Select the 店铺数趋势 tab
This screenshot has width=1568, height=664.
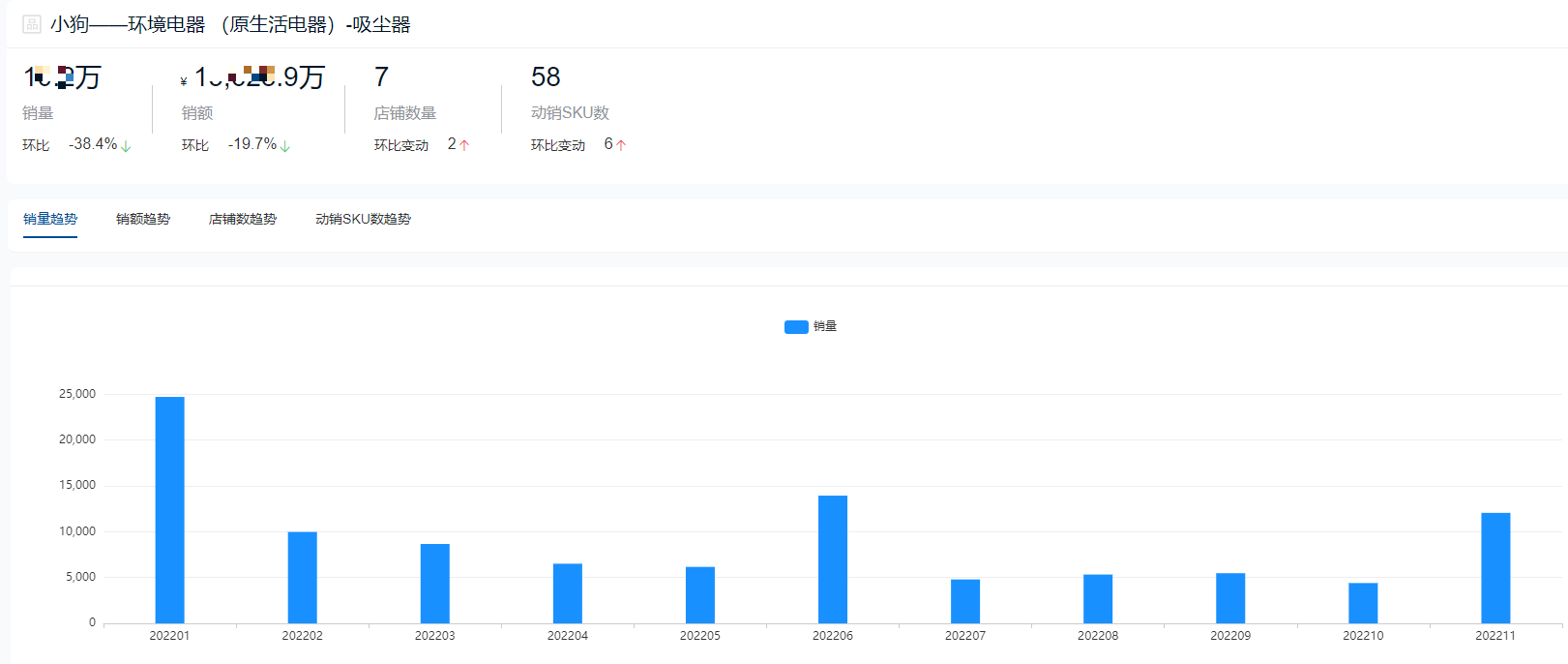point(243,219)
